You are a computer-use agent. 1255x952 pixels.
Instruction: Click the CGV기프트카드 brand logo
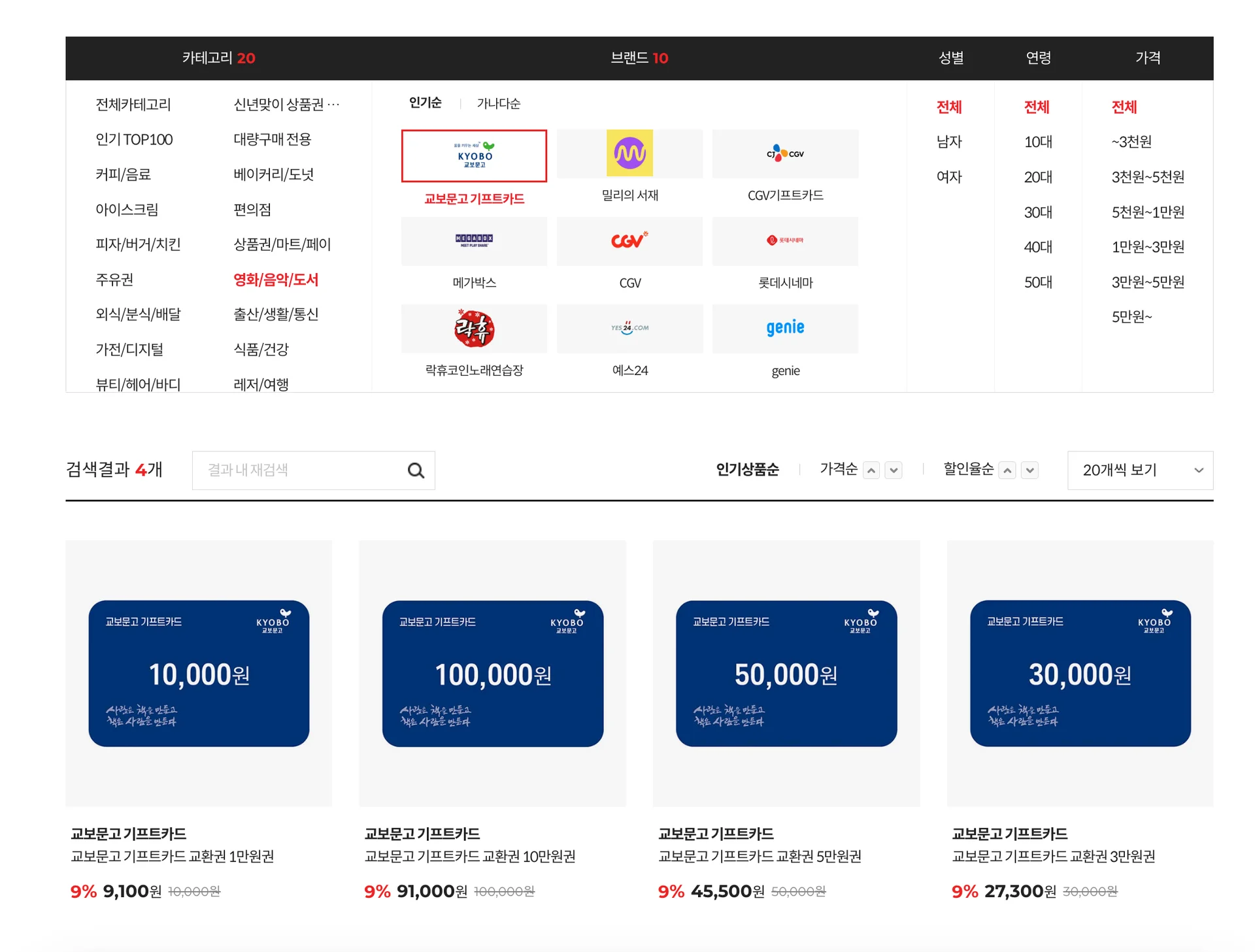click(x=785, y=154)
